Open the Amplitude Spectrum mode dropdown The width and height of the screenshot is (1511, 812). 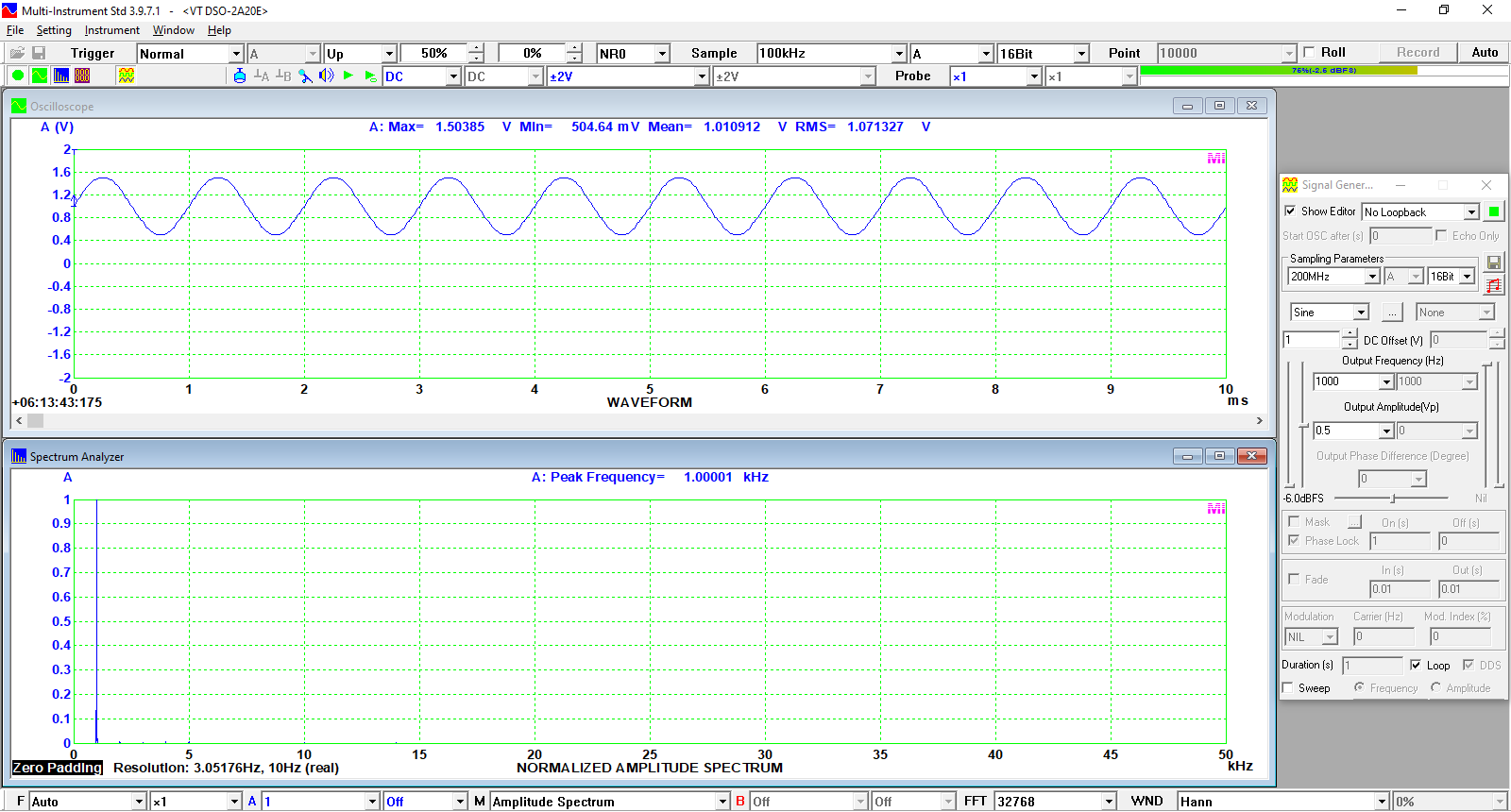[610, 802]
